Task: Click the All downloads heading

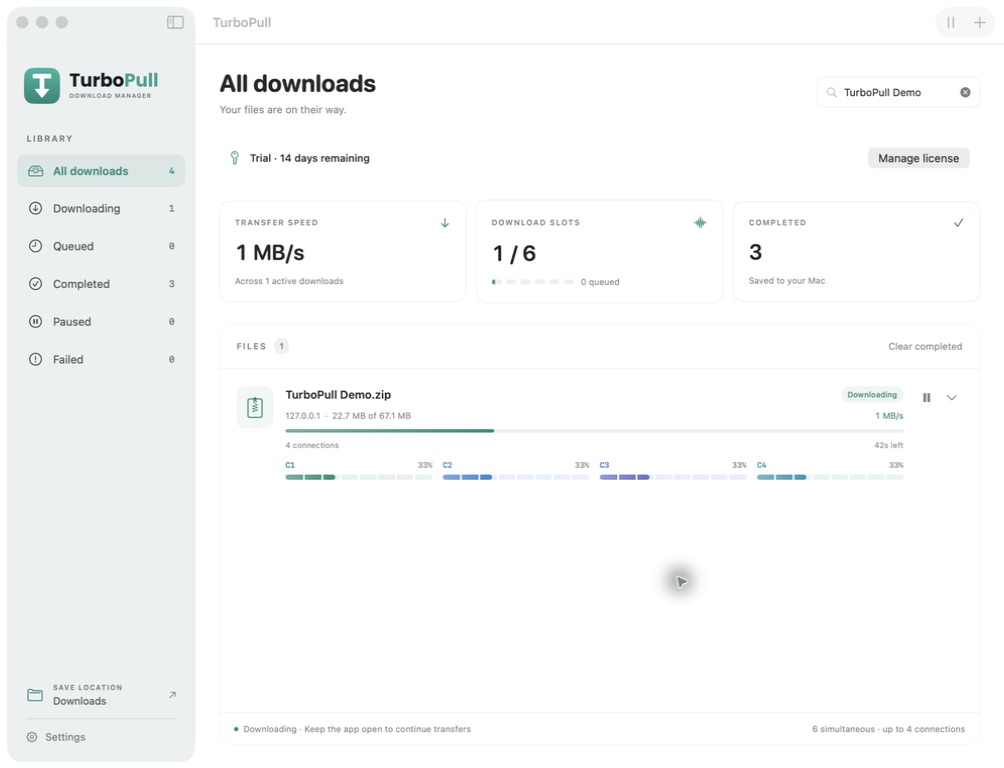Action: click(x=298, y=84)
